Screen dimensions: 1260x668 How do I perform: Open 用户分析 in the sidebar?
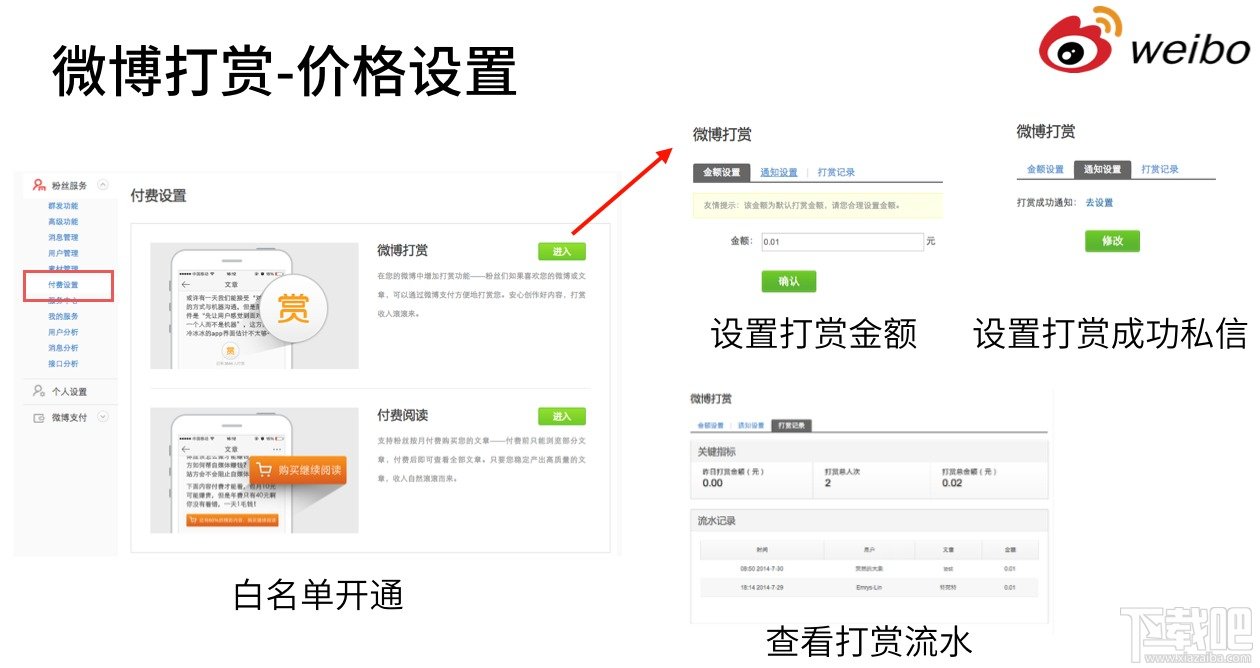63,332
